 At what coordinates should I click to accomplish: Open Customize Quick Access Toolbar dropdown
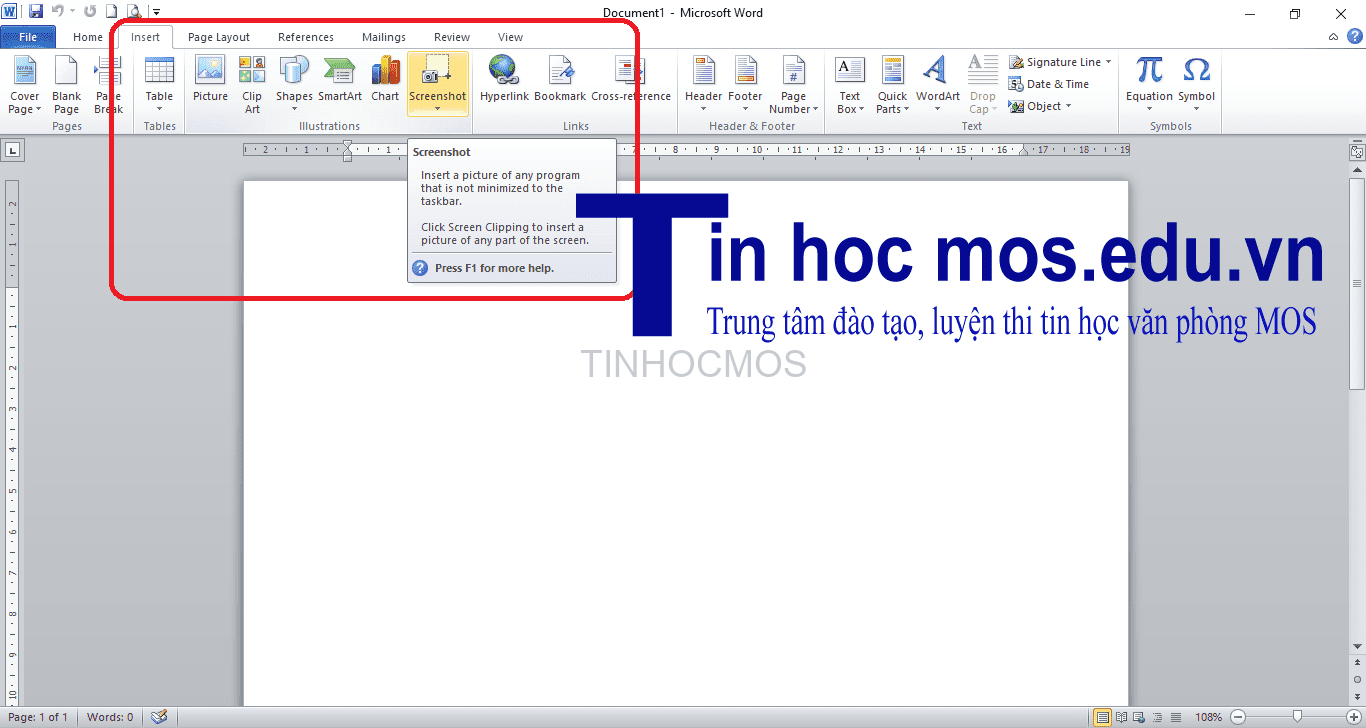click(x=156, y=12)
